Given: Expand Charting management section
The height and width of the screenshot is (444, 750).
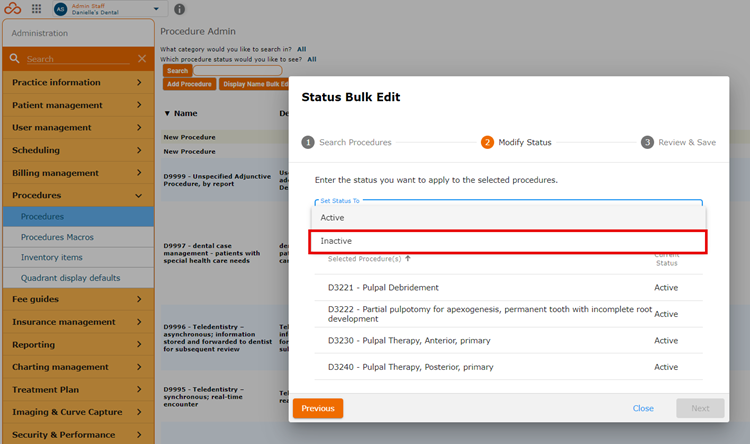Looking at the screenshot, I should pyautogui.click(x=78, y=367).
